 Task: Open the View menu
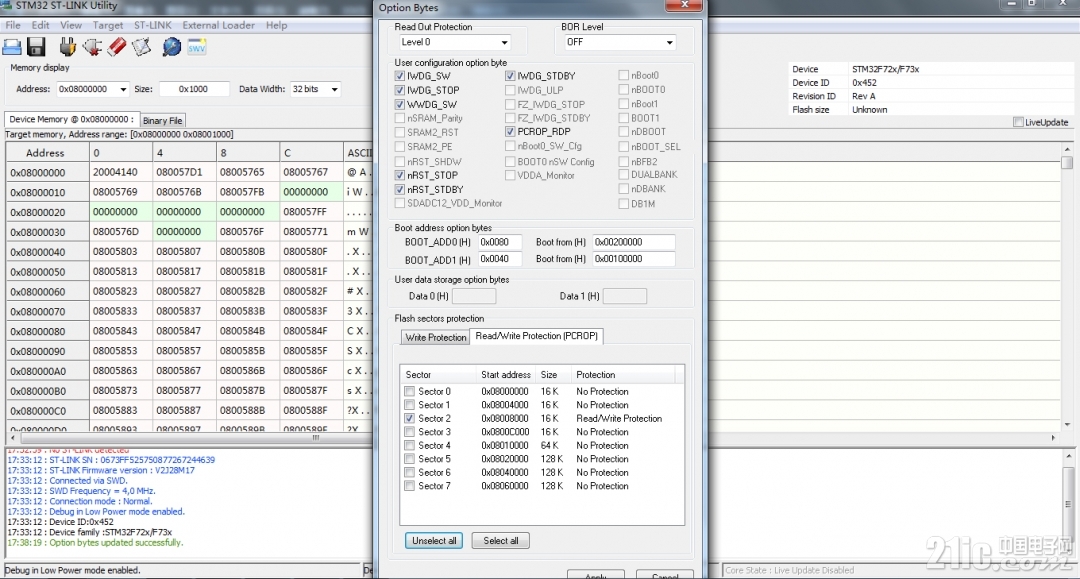click(x=71, y=25)
